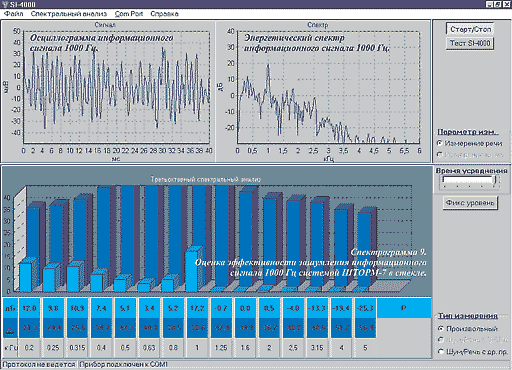Select the дБ row header cell
Viewport: 512px width, 370px height.
(x=10, y=308)
